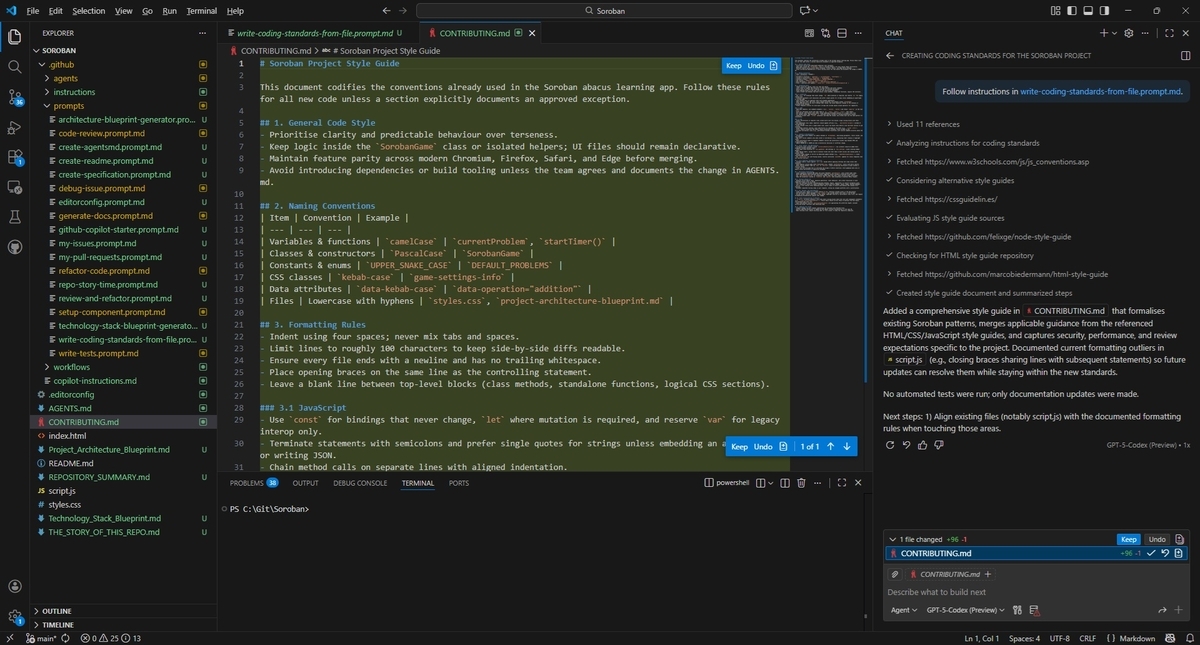Open the GPT-5-Codex (Preview) model picker
Image resolution: width=1200 pixels, height=645 pixels.
tap(965, 610)
